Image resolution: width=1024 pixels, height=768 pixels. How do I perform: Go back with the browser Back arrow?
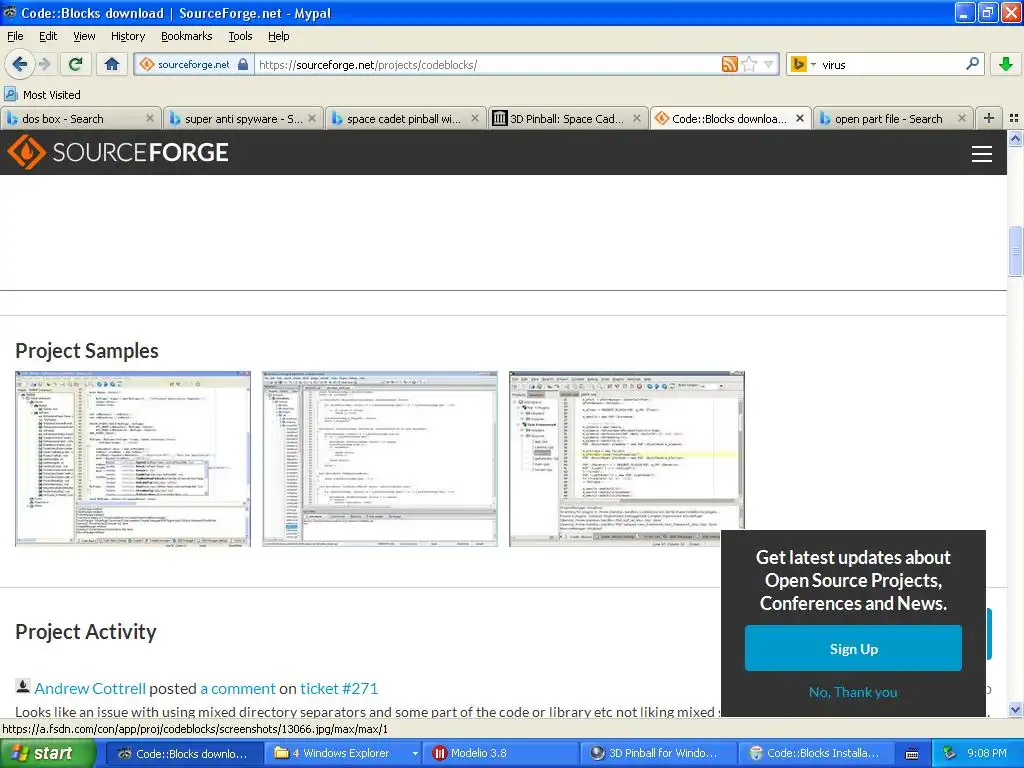[x=20, y=64]
